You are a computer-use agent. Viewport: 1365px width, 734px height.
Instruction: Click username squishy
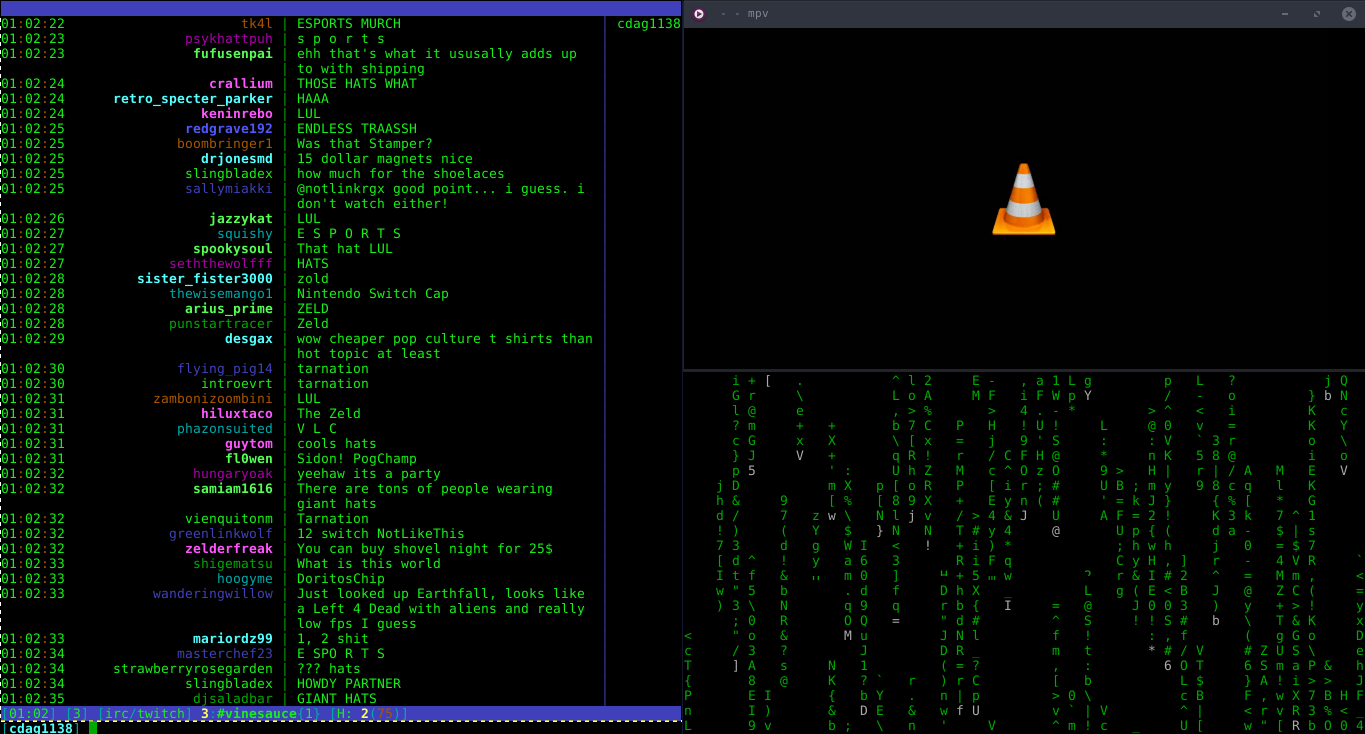coord(245,234)
